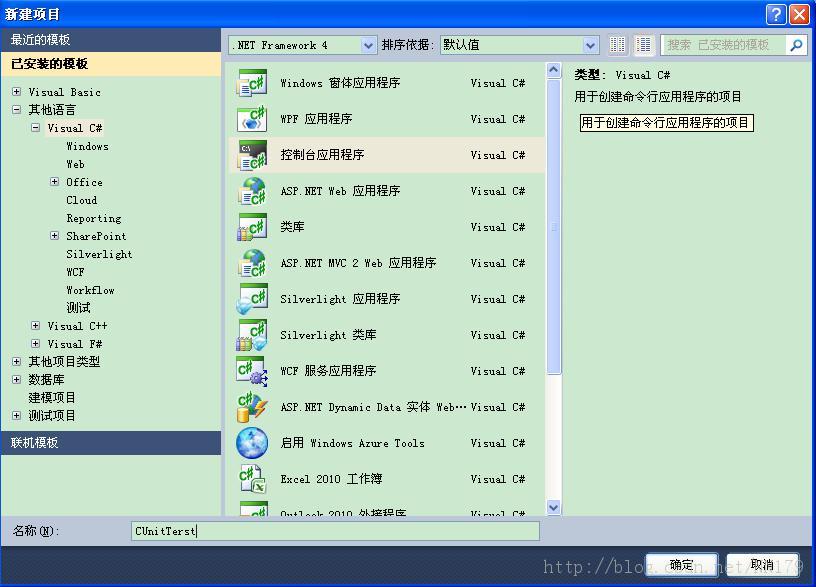Choose the WCF 服务应用程序 icon
The width and height of the screenshot is (816, 587).
click(252, 371)
